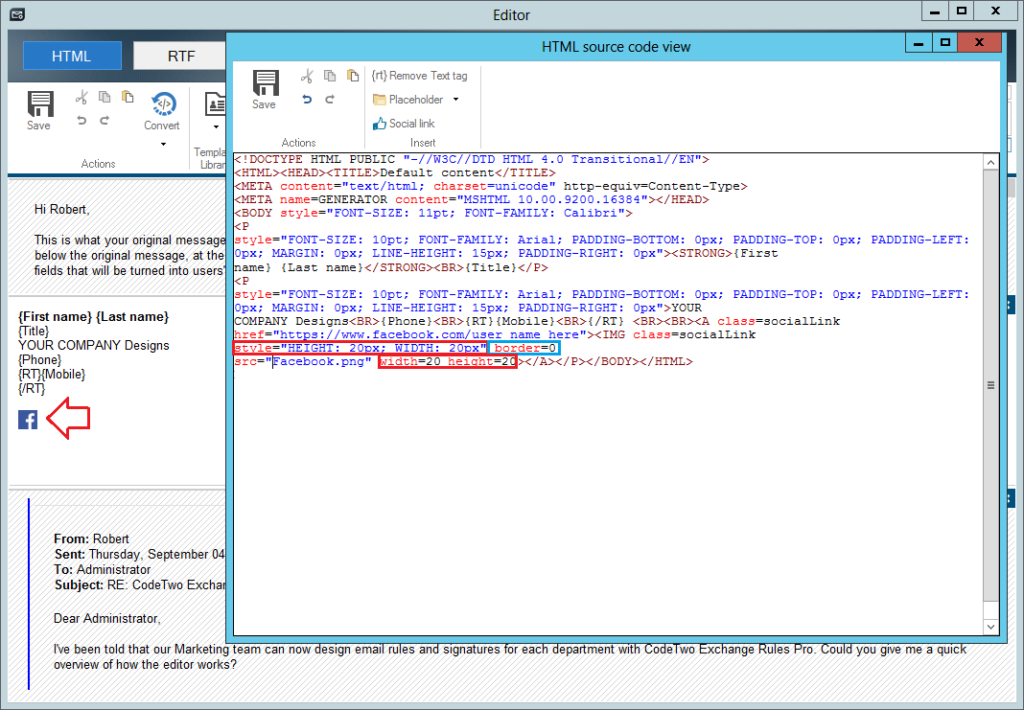1024x710 pixels.
Task: Select the Cut scissors icon
Action: (309, 75)
